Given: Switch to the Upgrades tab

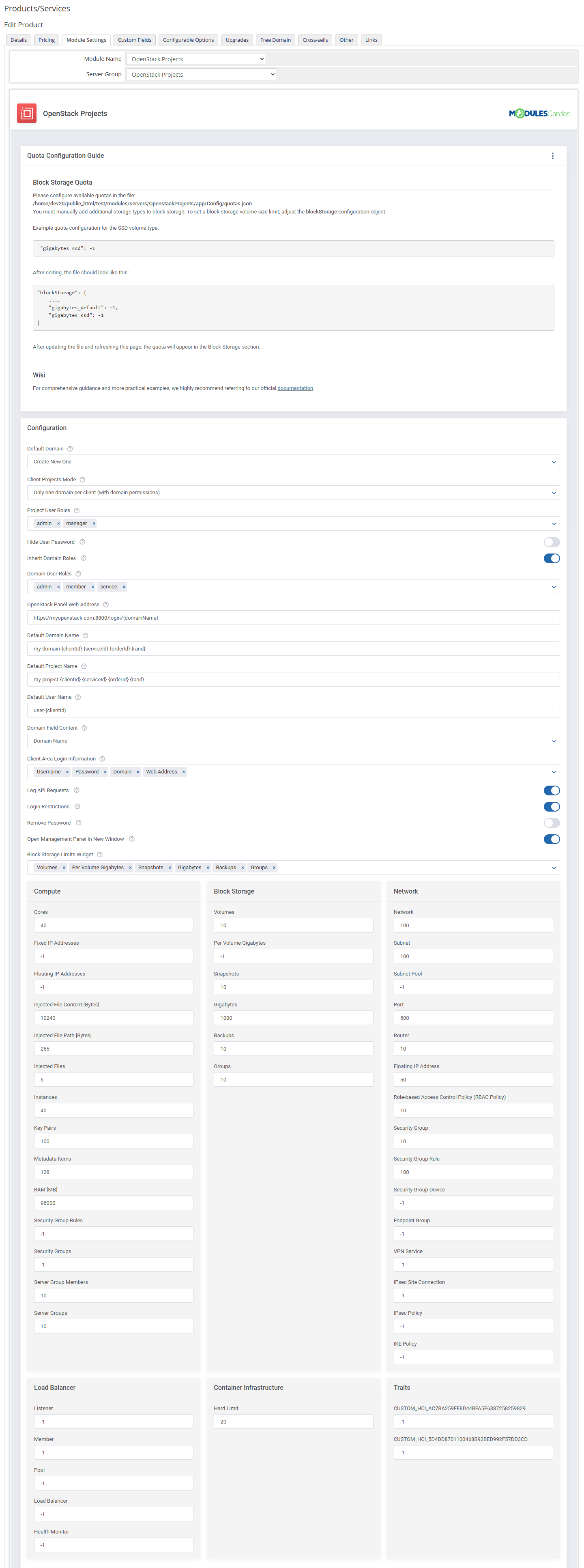Looking at the screenshot, I should [237, 40].
